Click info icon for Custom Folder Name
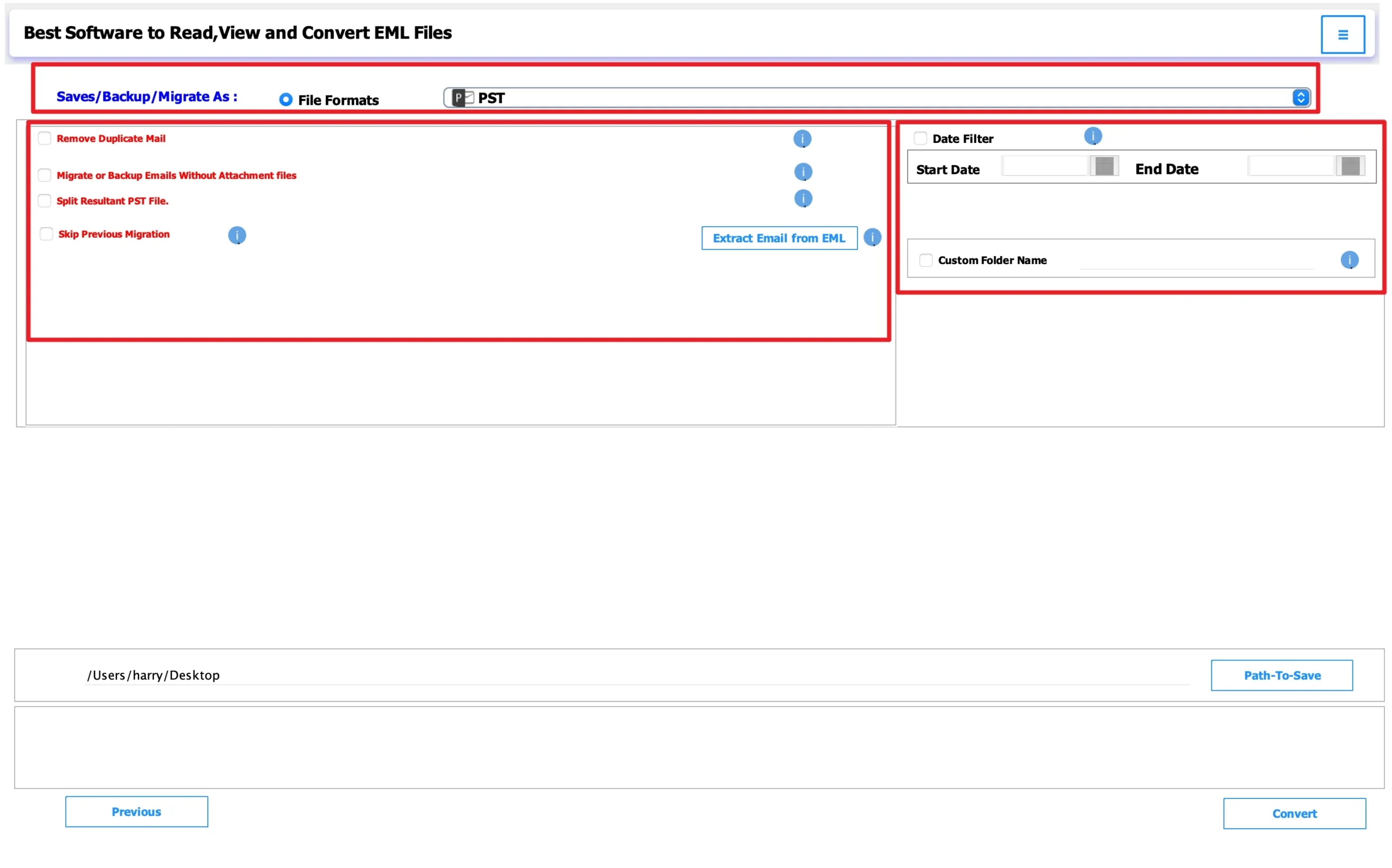1392x868 pixels. coord(1349,260)
